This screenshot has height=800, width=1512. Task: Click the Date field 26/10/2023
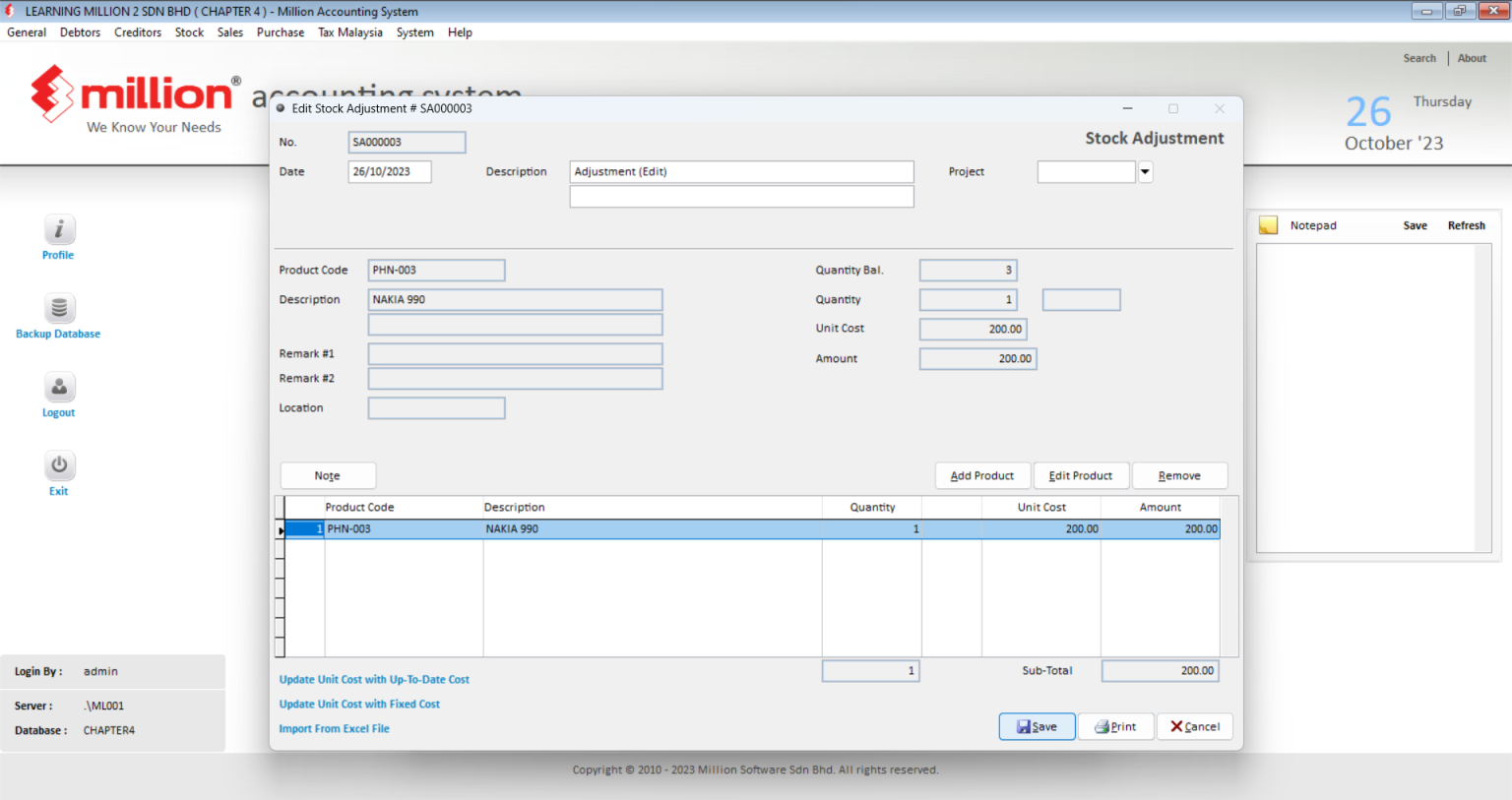390,172
